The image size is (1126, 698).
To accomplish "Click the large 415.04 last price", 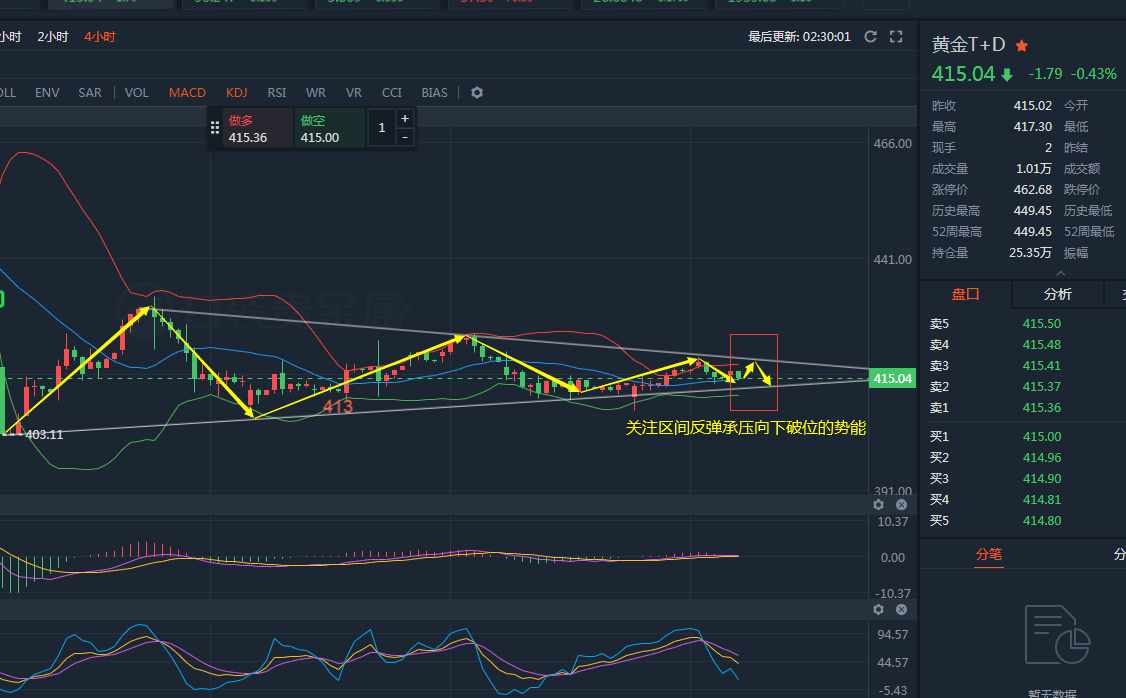I will (963, 74).
